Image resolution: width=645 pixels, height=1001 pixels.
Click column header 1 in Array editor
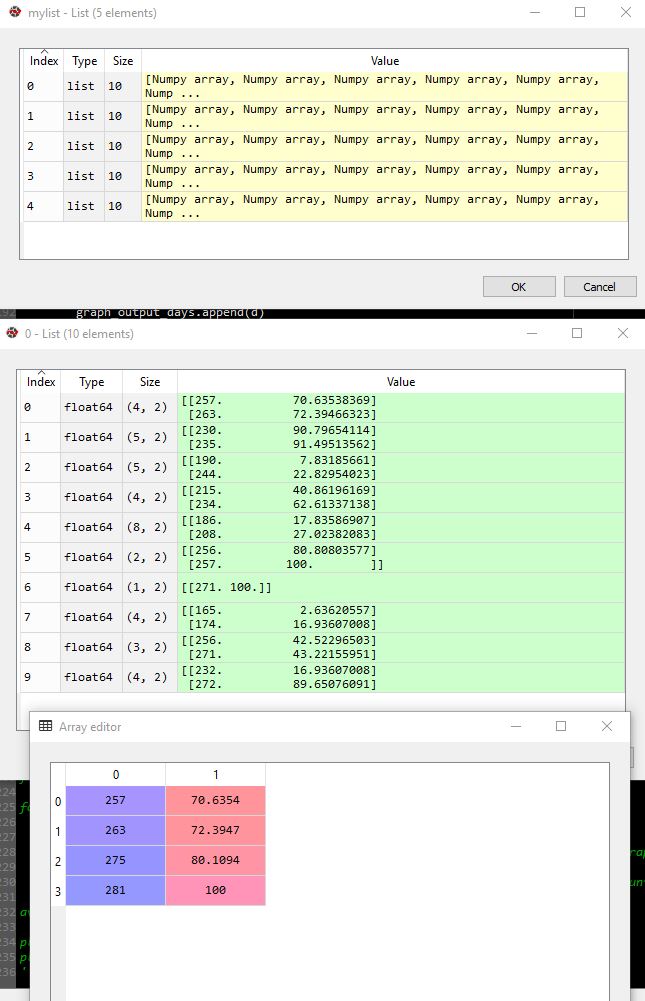coord(215,775)
